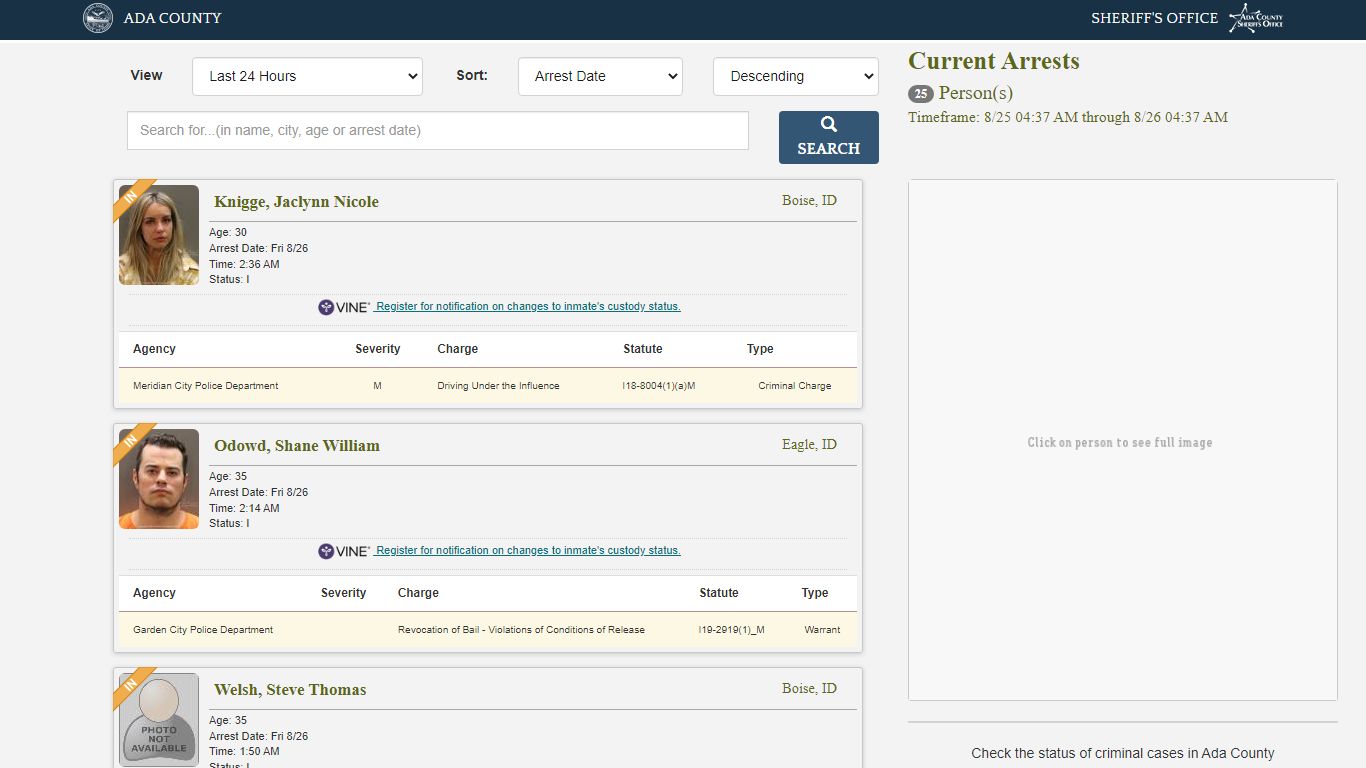Select the Criminal Charge type cell
This screenshot has width=1366, height=768.
[795, 386]
